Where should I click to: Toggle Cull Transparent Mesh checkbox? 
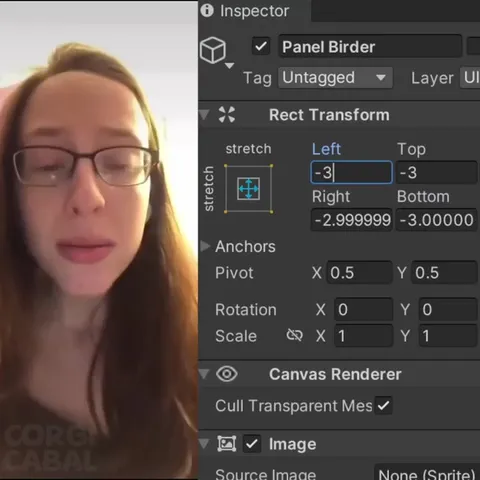coord(383,406)
